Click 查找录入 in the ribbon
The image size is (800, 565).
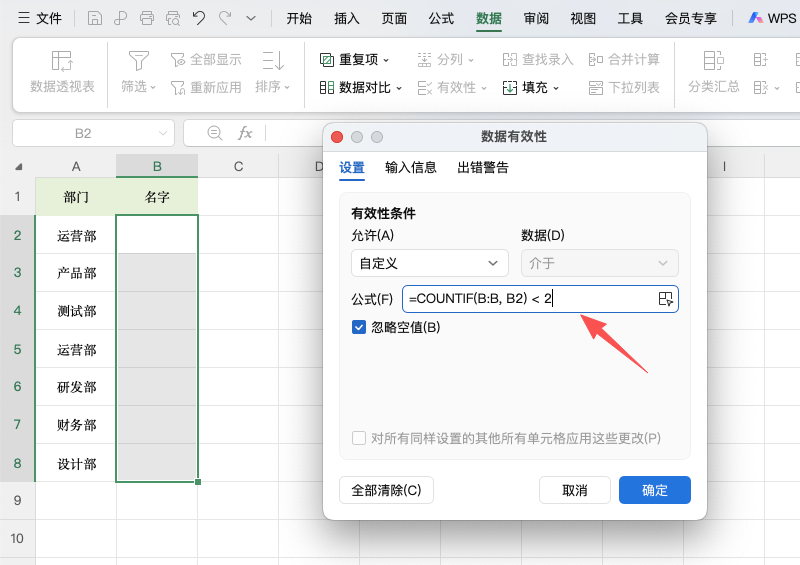click(538, 60)
